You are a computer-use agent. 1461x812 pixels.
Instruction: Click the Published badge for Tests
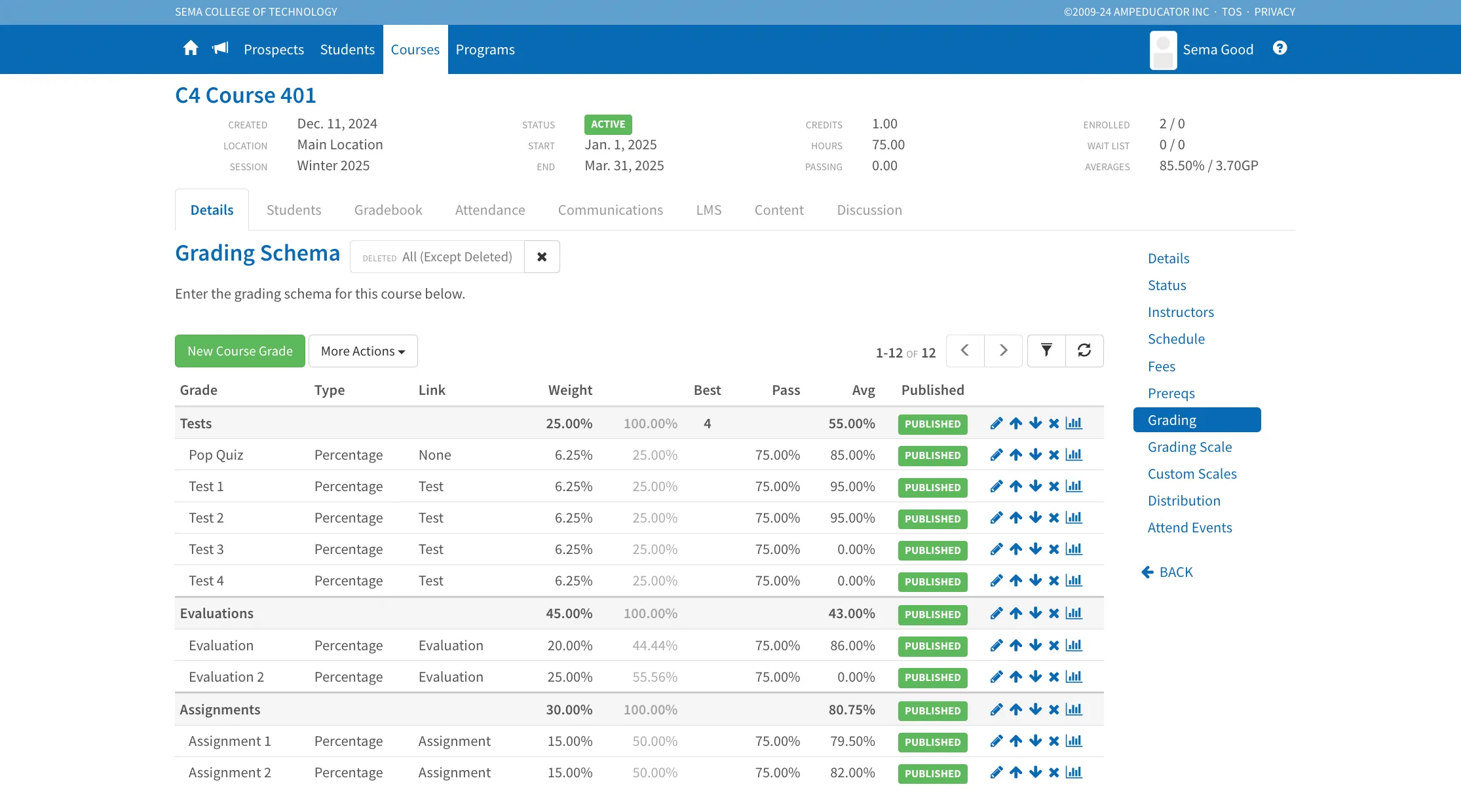pyautogui.click(x=932, y=424)
